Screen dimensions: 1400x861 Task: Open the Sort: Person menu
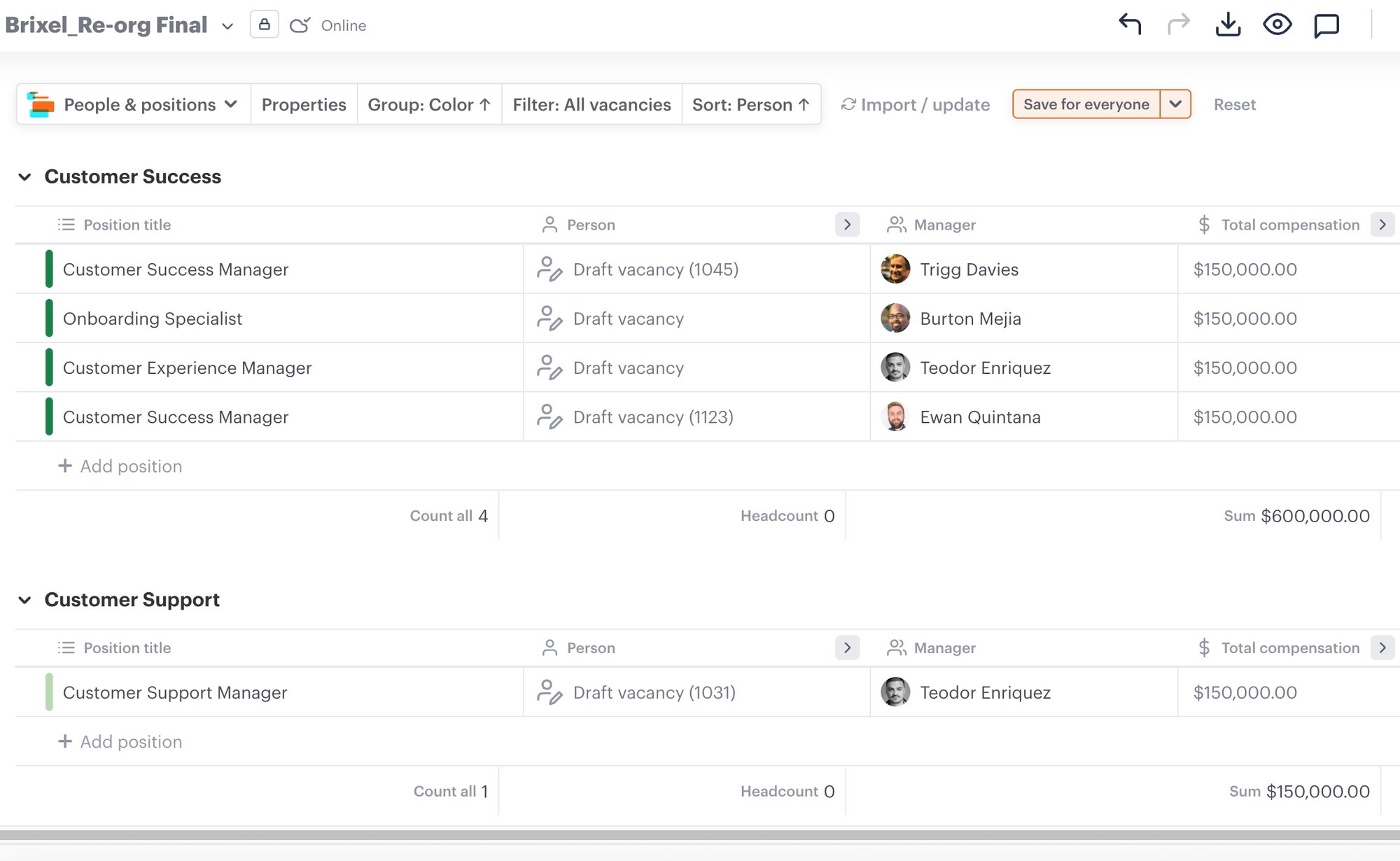coord(751,104)
